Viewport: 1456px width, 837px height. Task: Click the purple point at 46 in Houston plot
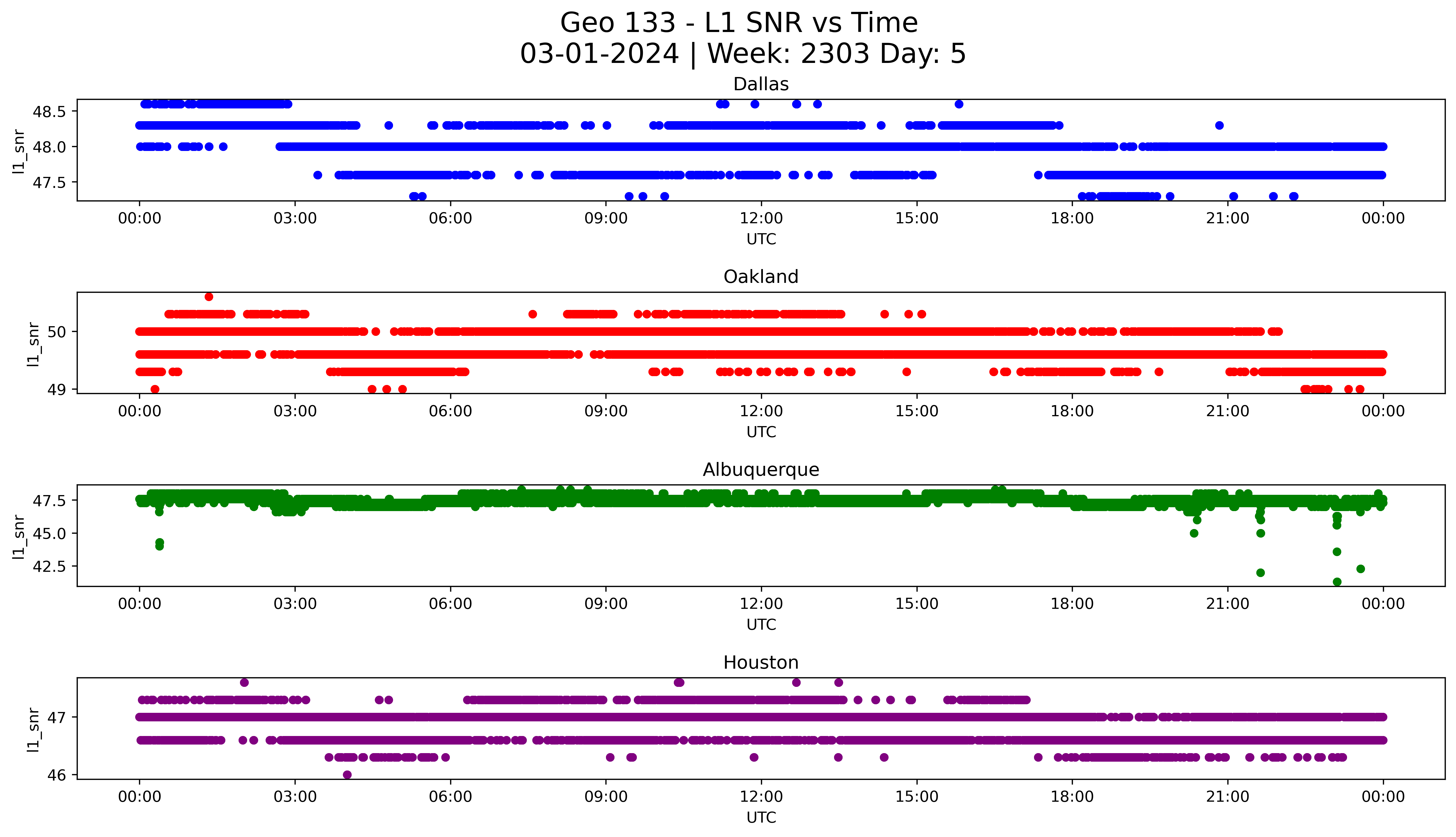(347, 775)
